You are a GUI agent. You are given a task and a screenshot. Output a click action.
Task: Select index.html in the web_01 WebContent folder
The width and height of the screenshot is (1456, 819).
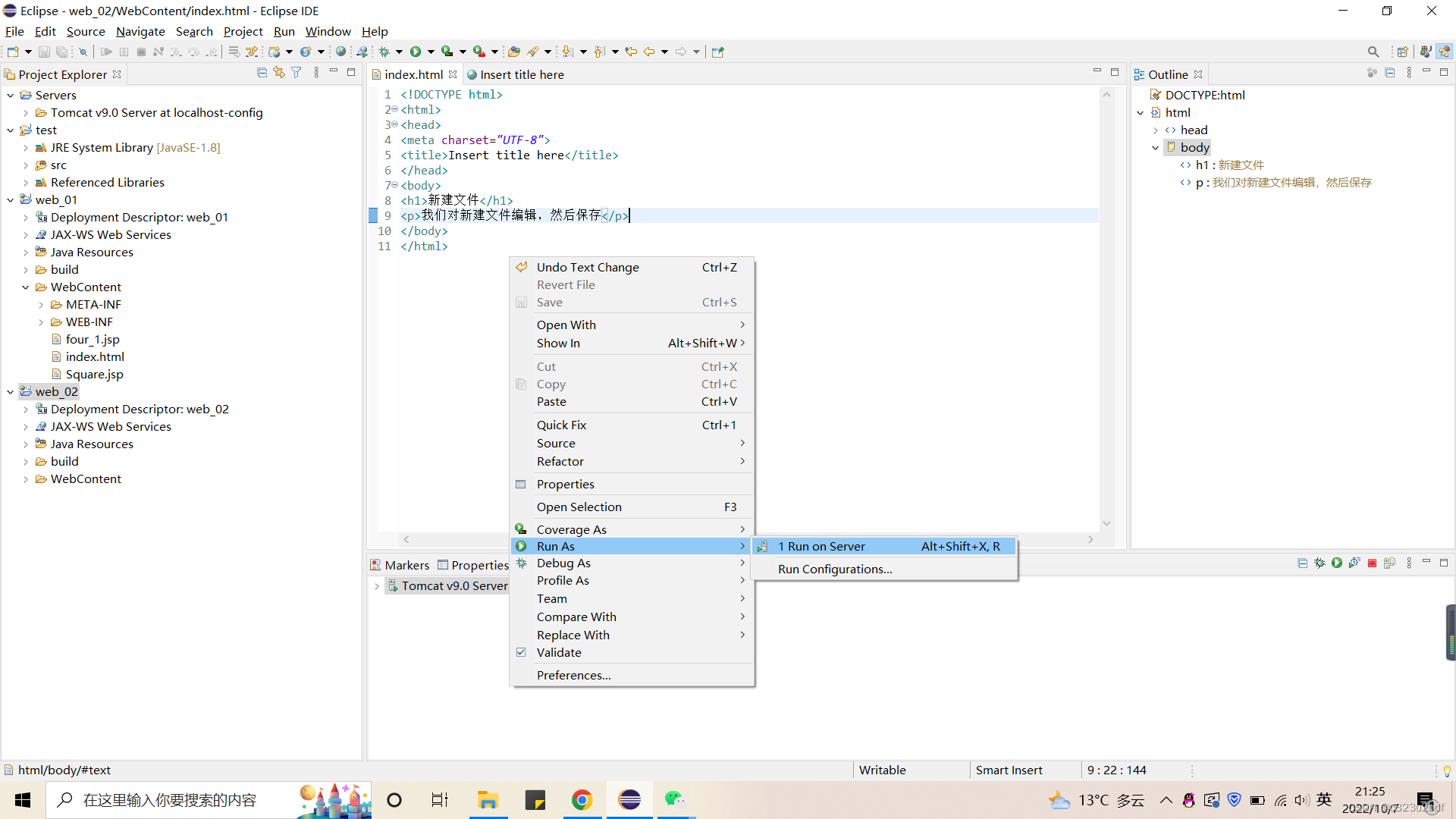pos(95,356)
